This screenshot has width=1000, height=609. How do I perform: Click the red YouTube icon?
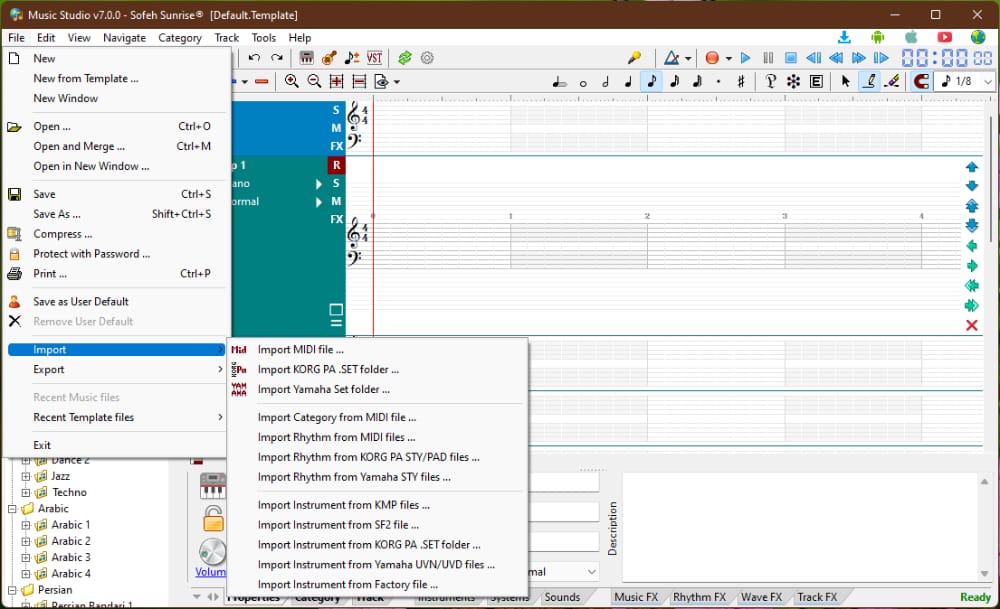[945, 38]
